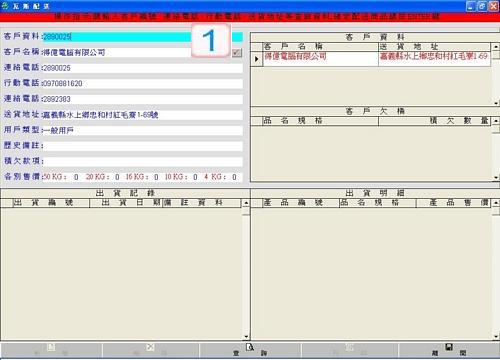Screen dimensions: 500x360
Task: Click the green app icon in title bar
Action: [5, 6]
